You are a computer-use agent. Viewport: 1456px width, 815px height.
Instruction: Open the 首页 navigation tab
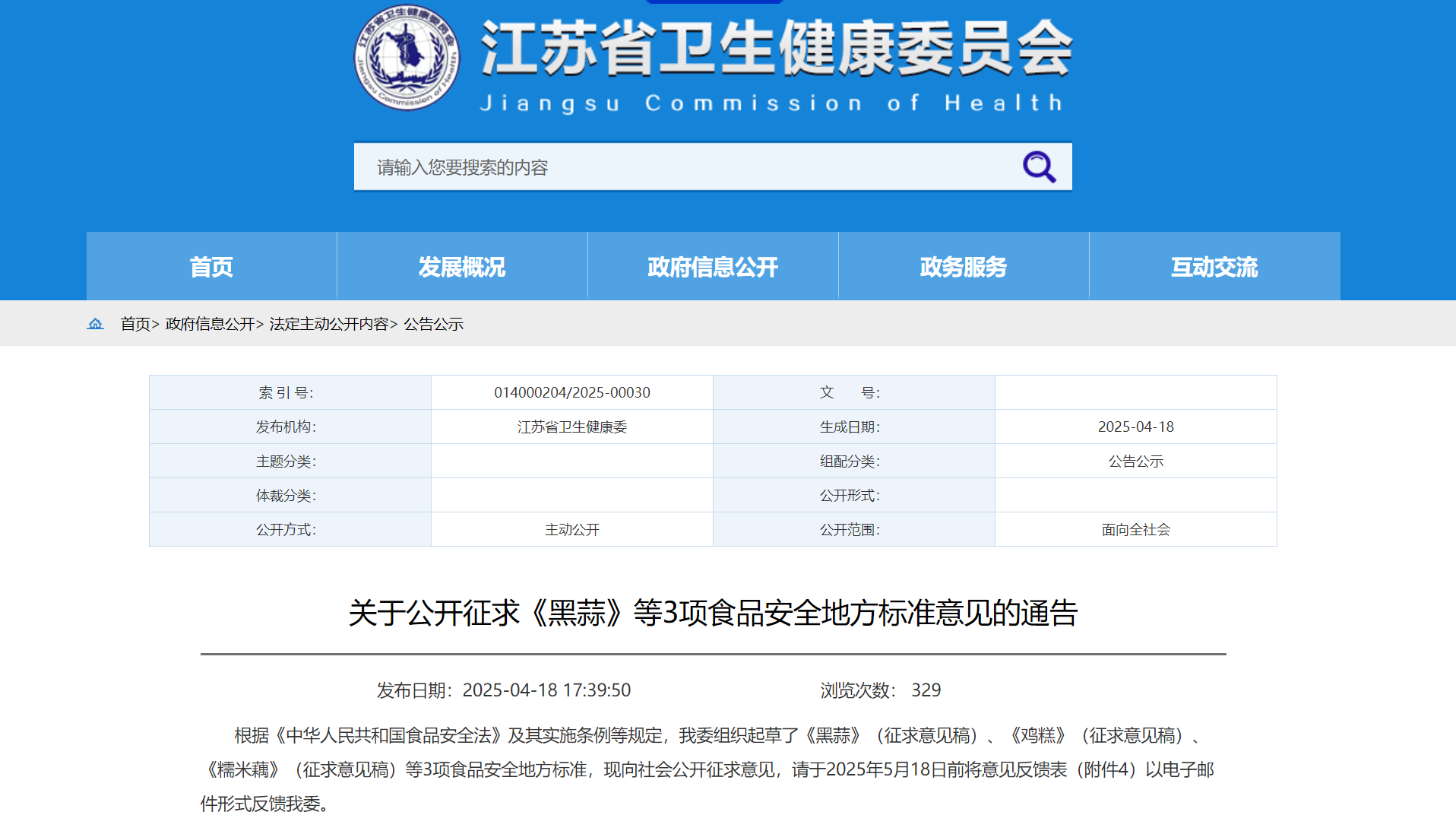211,266
